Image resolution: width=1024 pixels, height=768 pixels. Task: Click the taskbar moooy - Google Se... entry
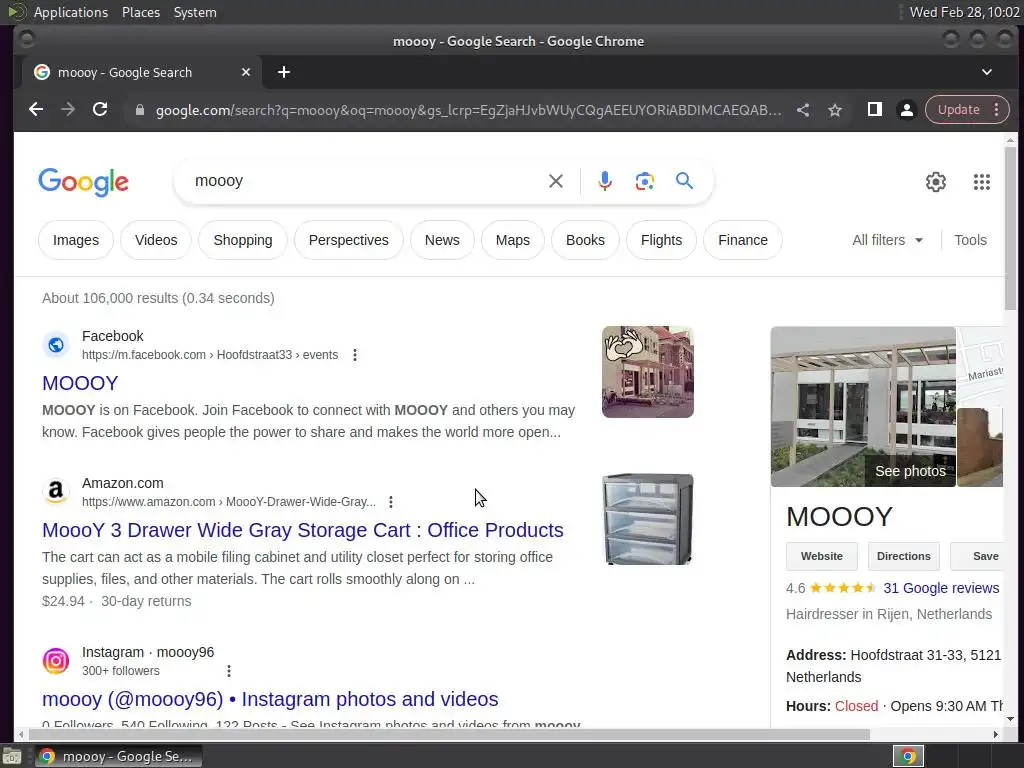(118, 756)
